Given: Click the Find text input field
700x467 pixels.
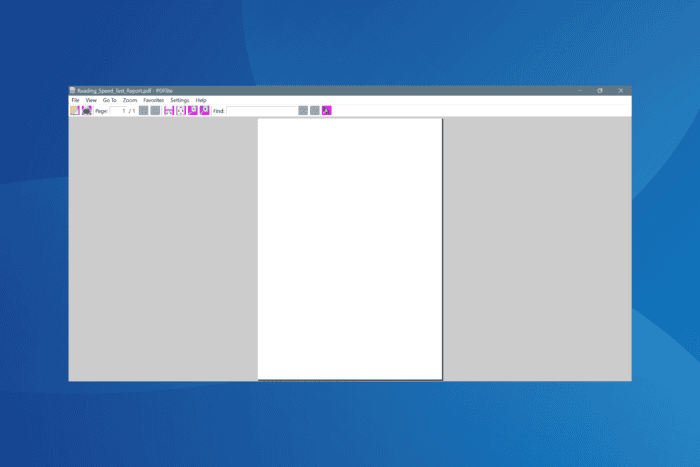Looking at the screenshot, I should (262, 111).
